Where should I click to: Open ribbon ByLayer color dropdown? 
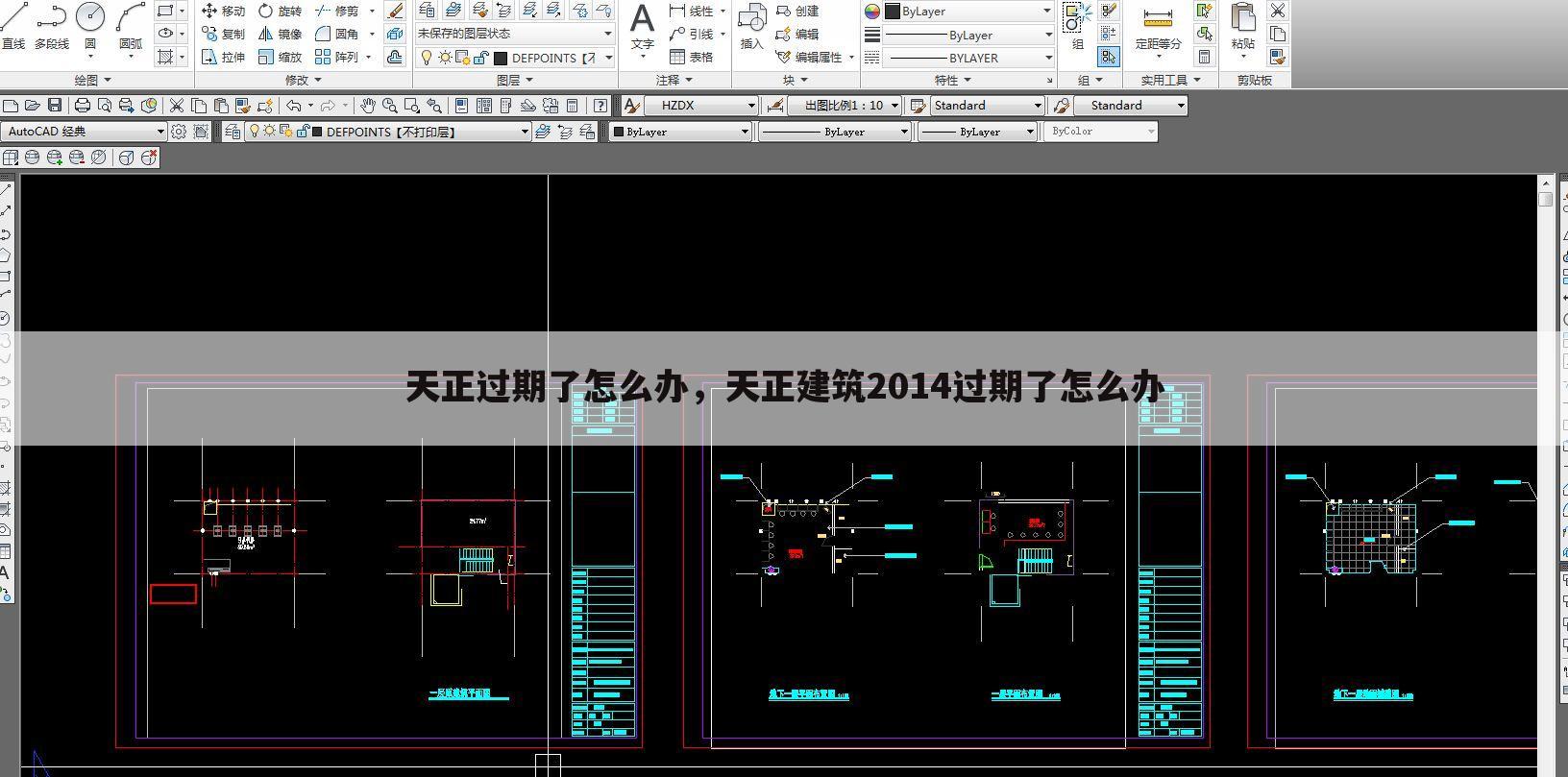pos(968,12)
